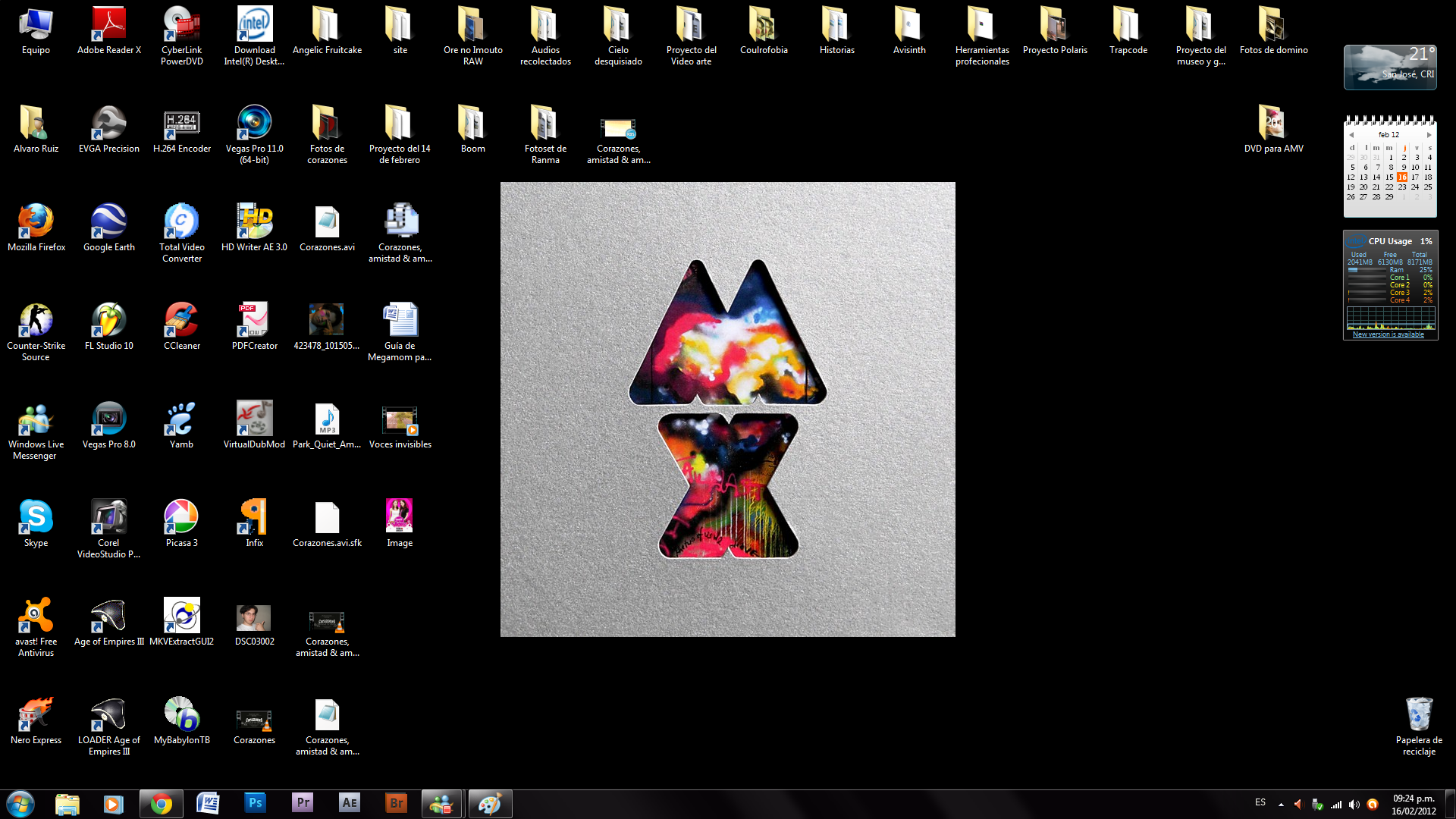Open Paint from the taskbar
This screenshot has width=1456, height=819.
click(x=490, y=804)
